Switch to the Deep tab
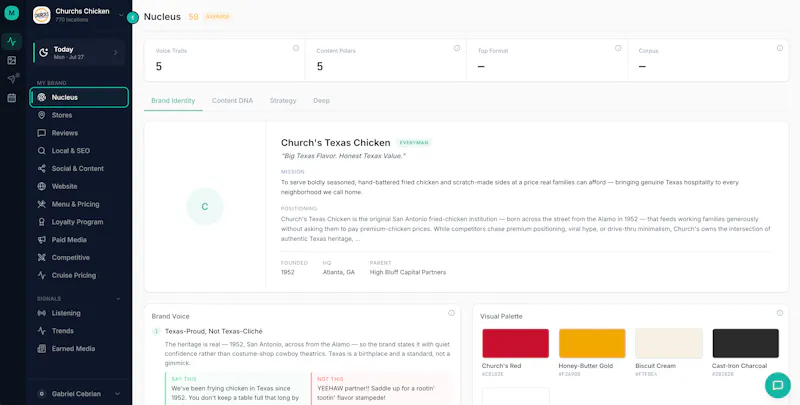This screenshot has height=405, width=800. coord(321,100)
